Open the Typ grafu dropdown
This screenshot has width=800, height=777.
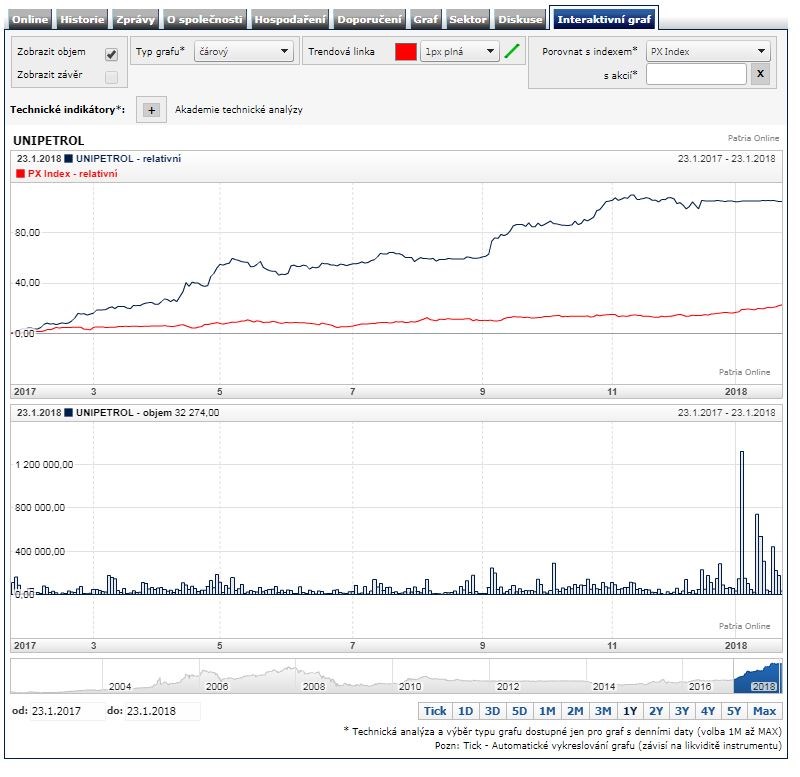click(243, 51)
